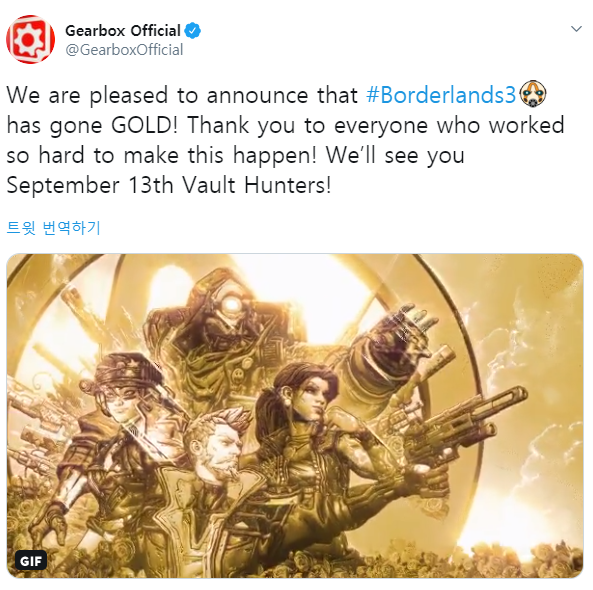
Task: Click the 'September 13th Vault Hunters!' line
Action: (169, 185)
